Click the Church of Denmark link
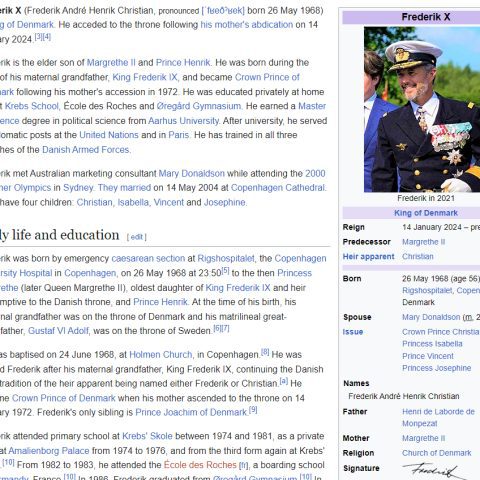The height and width of the screenshot is (480, 480). click(x=437, y=453)
